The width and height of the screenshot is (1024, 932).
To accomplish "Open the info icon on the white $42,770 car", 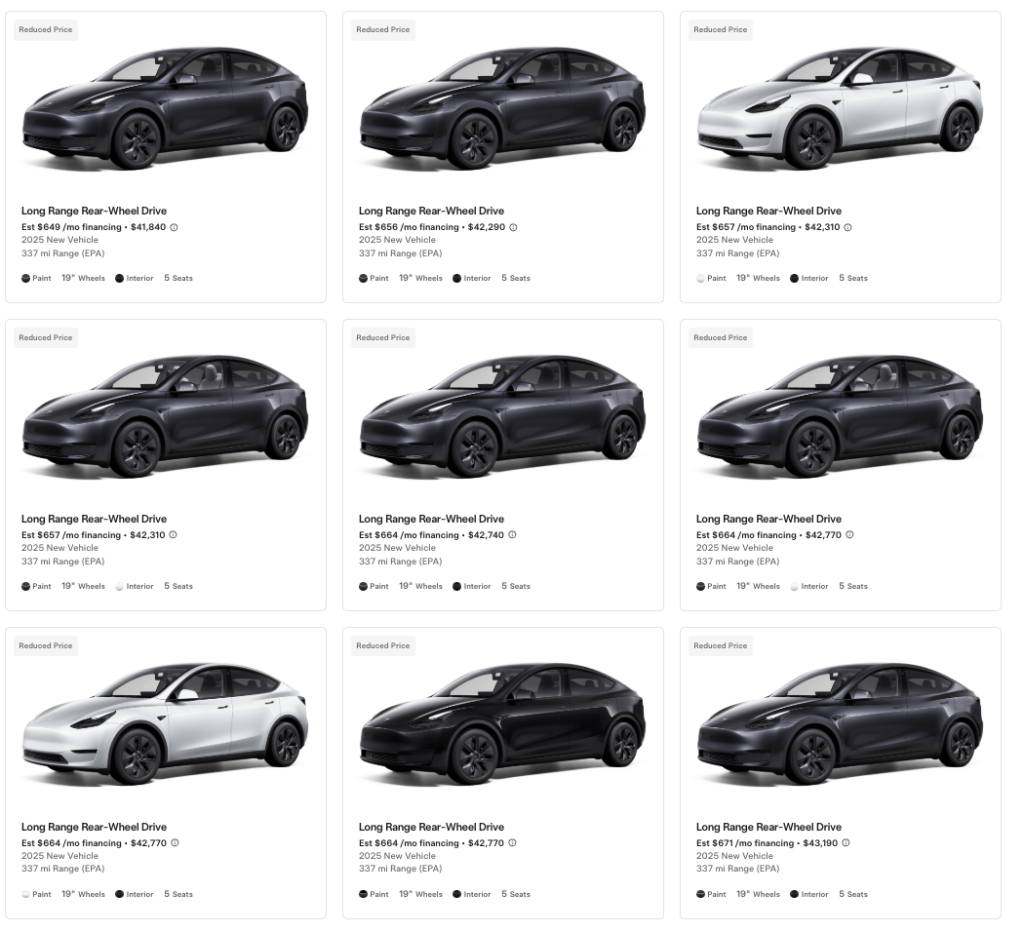I will pos(174,843).
